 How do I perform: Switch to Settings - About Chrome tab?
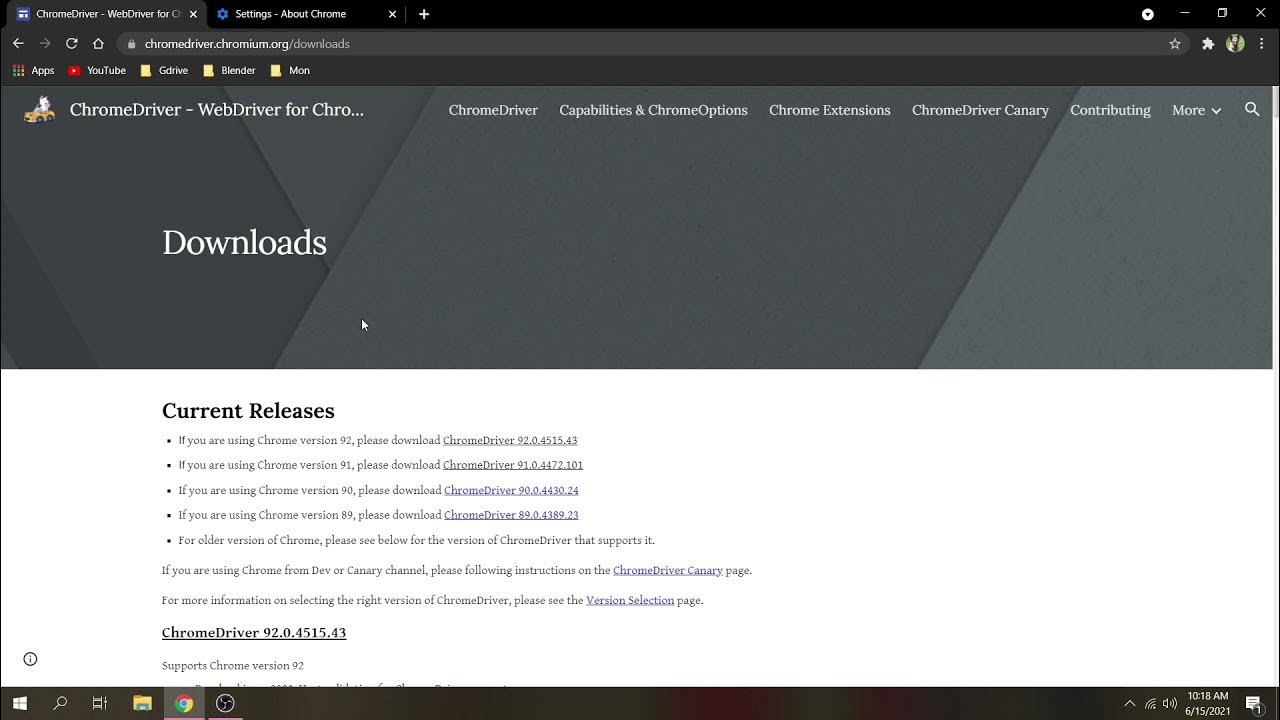click(x=305, y=14)
